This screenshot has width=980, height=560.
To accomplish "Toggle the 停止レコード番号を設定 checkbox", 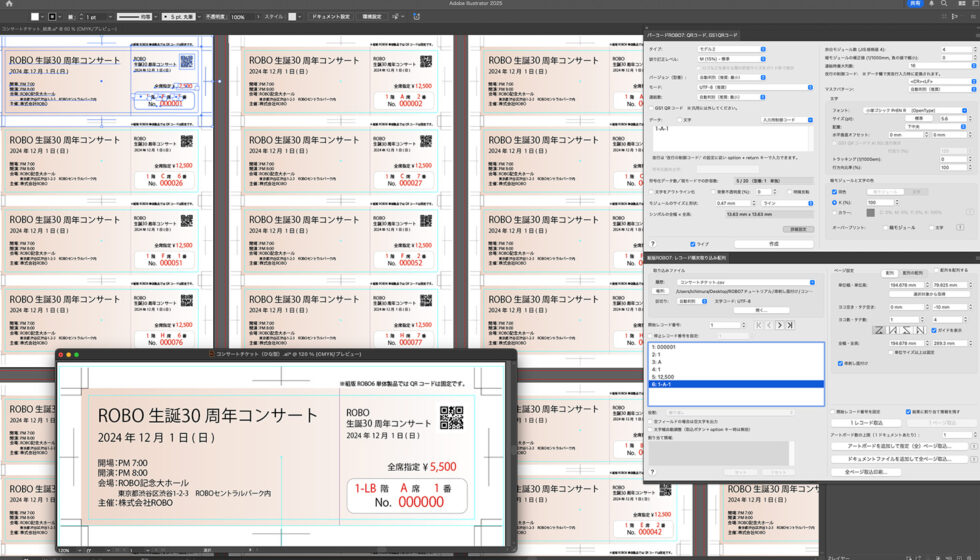I will pyautogui.click(x=651, y=336).
